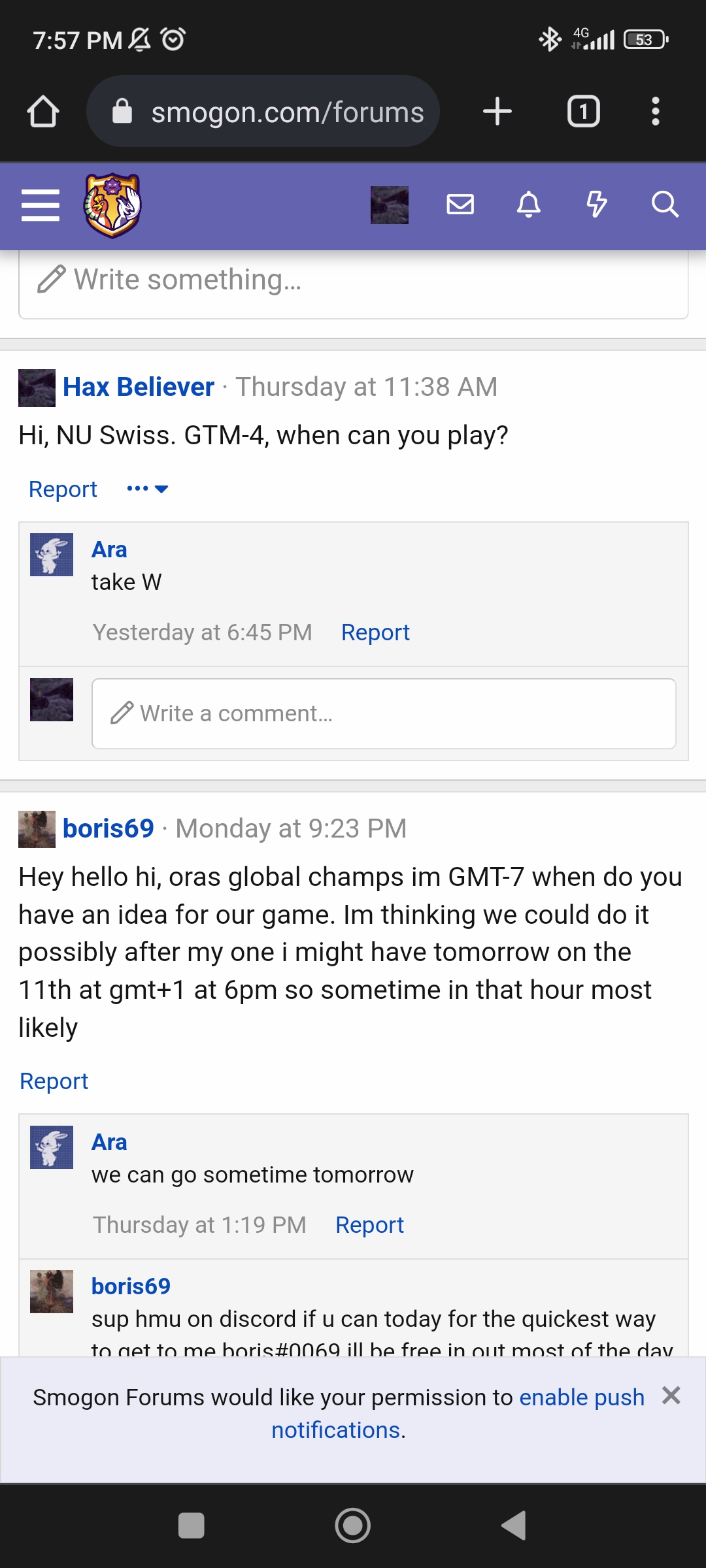Tap the browser home icon

(x=43, y=112)
